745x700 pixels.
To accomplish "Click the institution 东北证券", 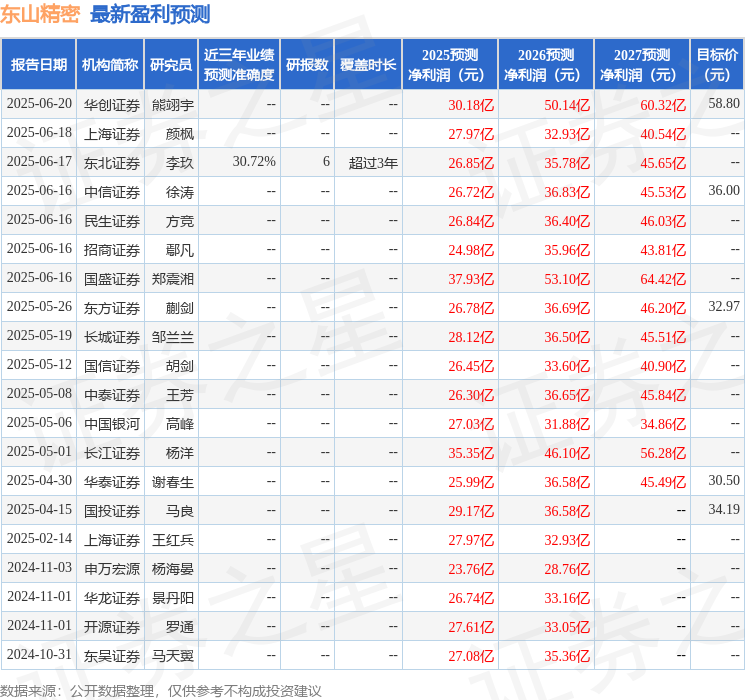I will [112, 163].
